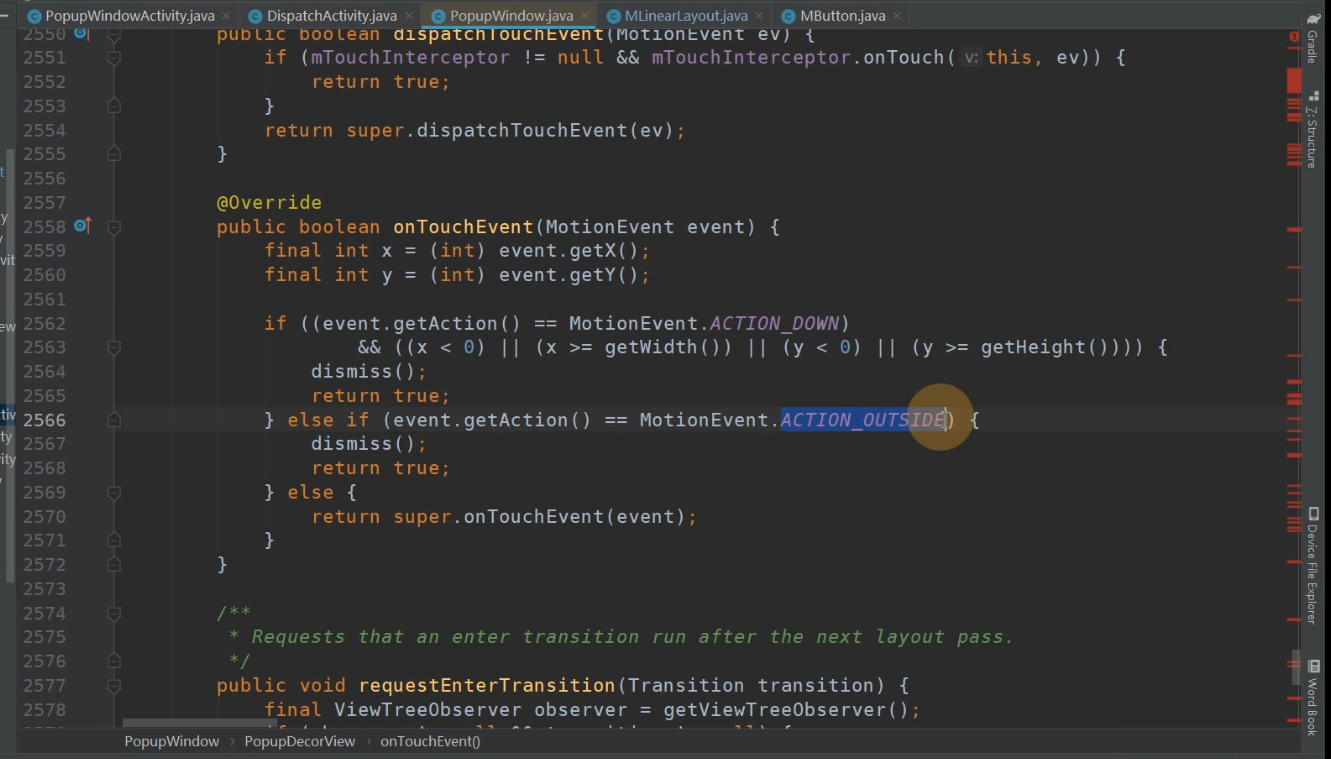
Task: Collapse the if block fold marker at line 2551
Action: [x=114, y=58]
